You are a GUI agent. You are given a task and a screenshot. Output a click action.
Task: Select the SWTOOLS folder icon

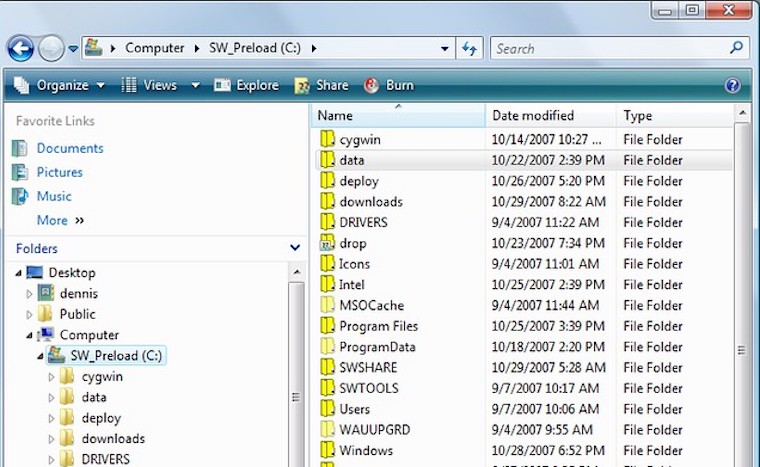327,387
